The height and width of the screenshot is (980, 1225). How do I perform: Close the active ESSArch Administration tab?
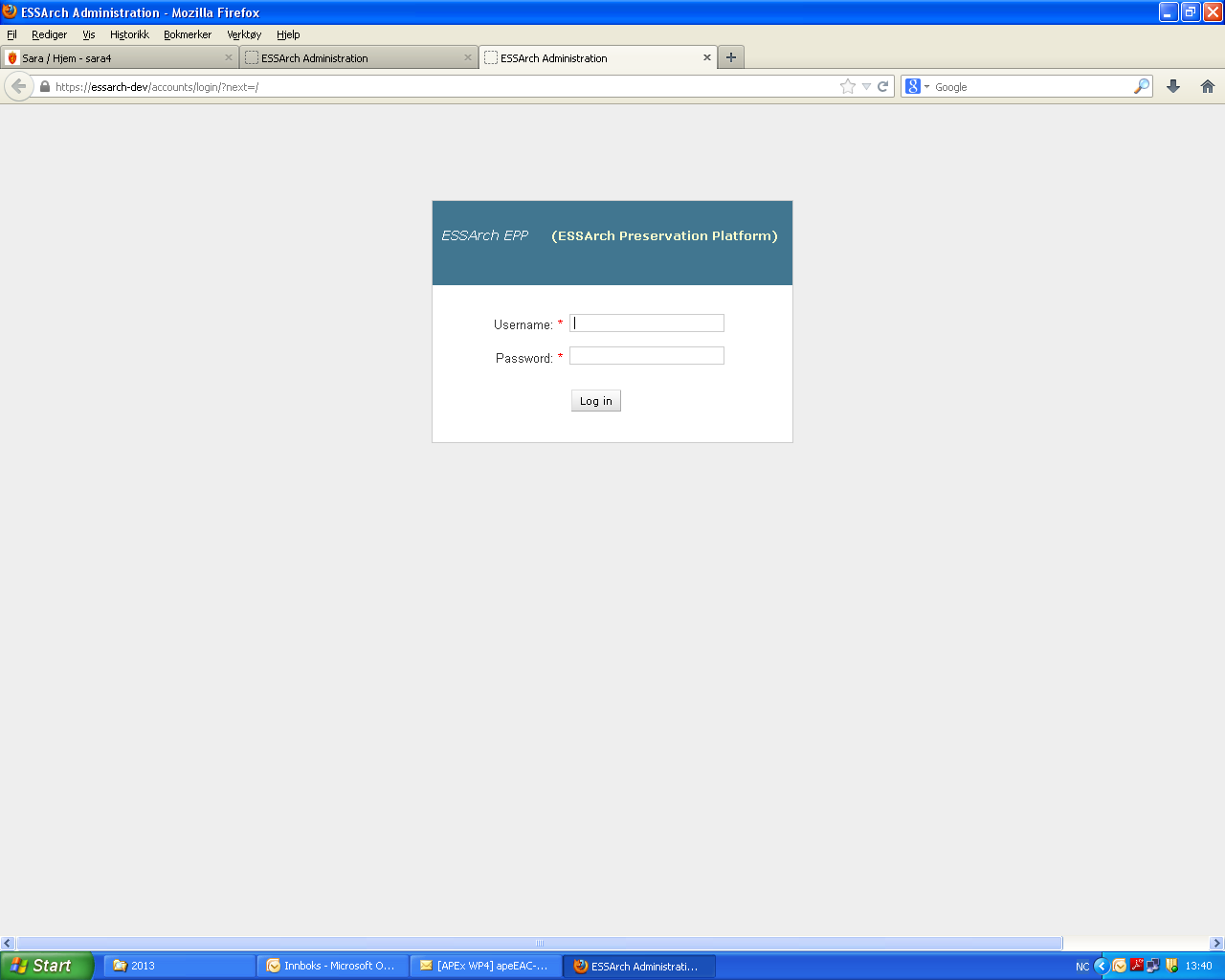pyautogui.click(x=707, y=57)
